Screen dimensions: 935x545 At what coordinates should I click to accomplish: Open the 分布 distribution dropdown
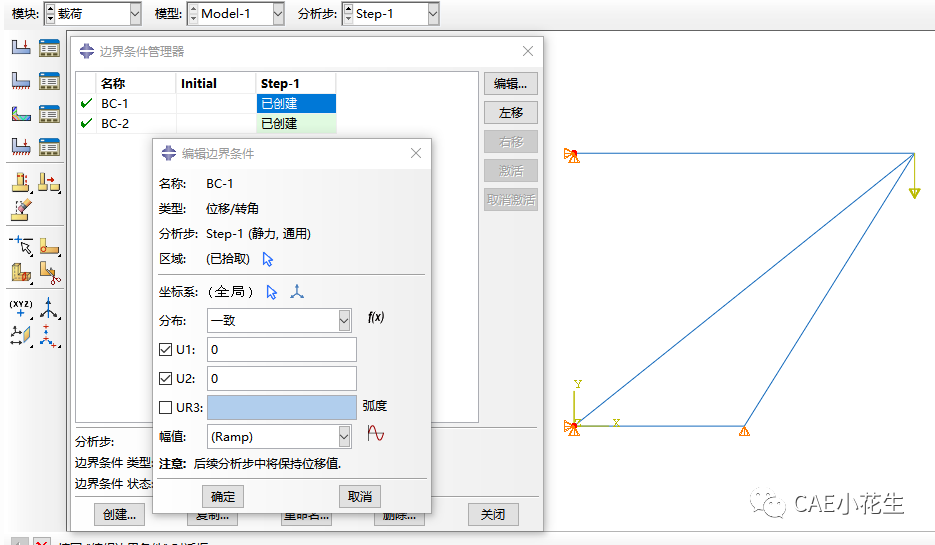click(344, 321)
